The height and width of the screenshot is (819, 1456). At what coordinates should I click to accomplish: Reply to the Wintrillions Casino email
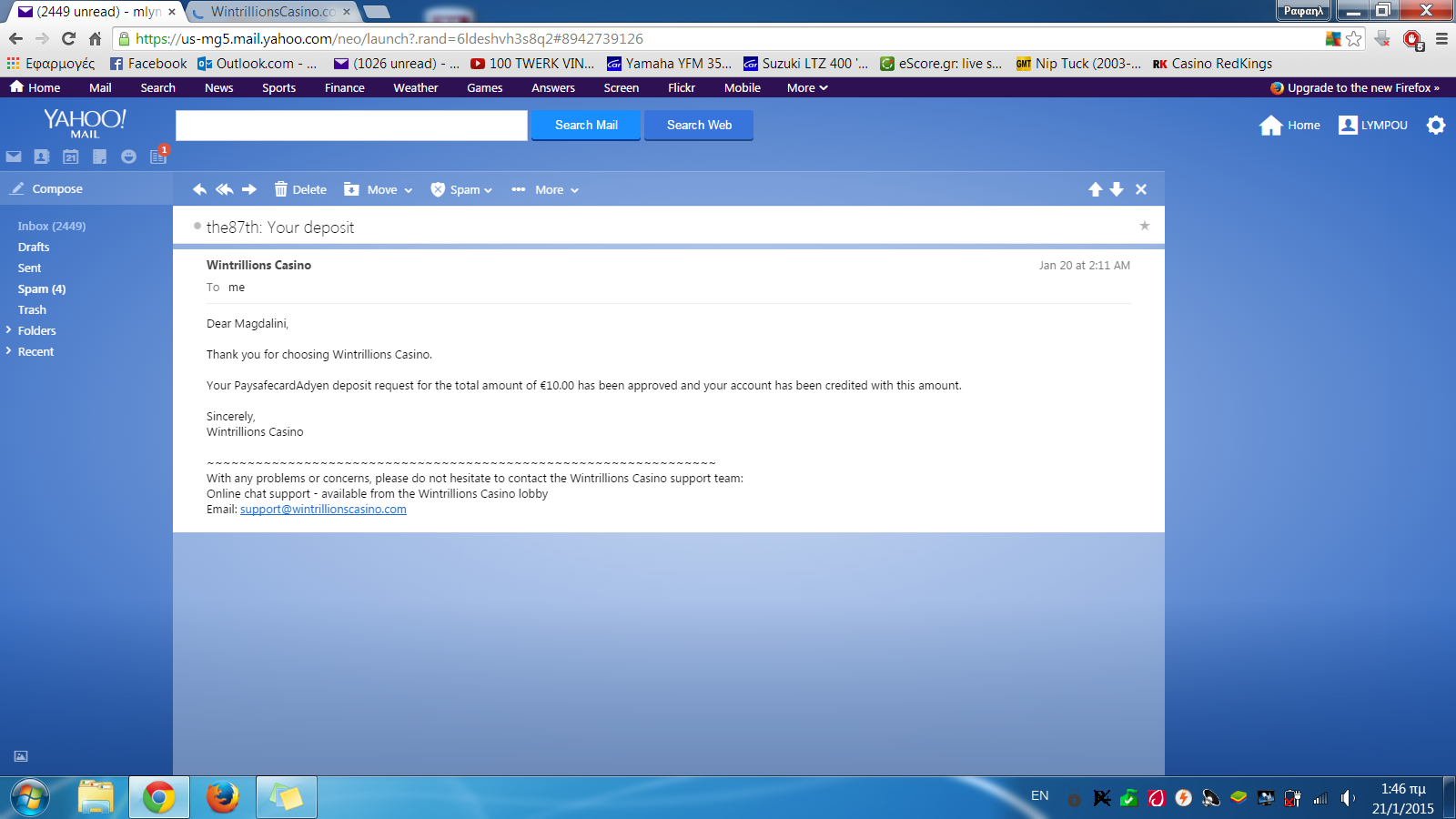point(200,189)
